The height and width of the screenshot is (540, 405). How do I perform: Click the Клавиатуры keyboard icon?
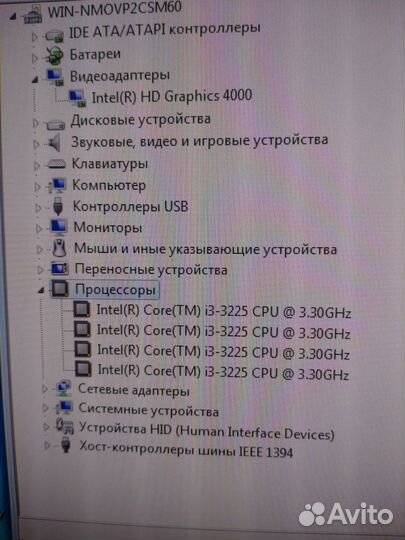pos(56,164)
